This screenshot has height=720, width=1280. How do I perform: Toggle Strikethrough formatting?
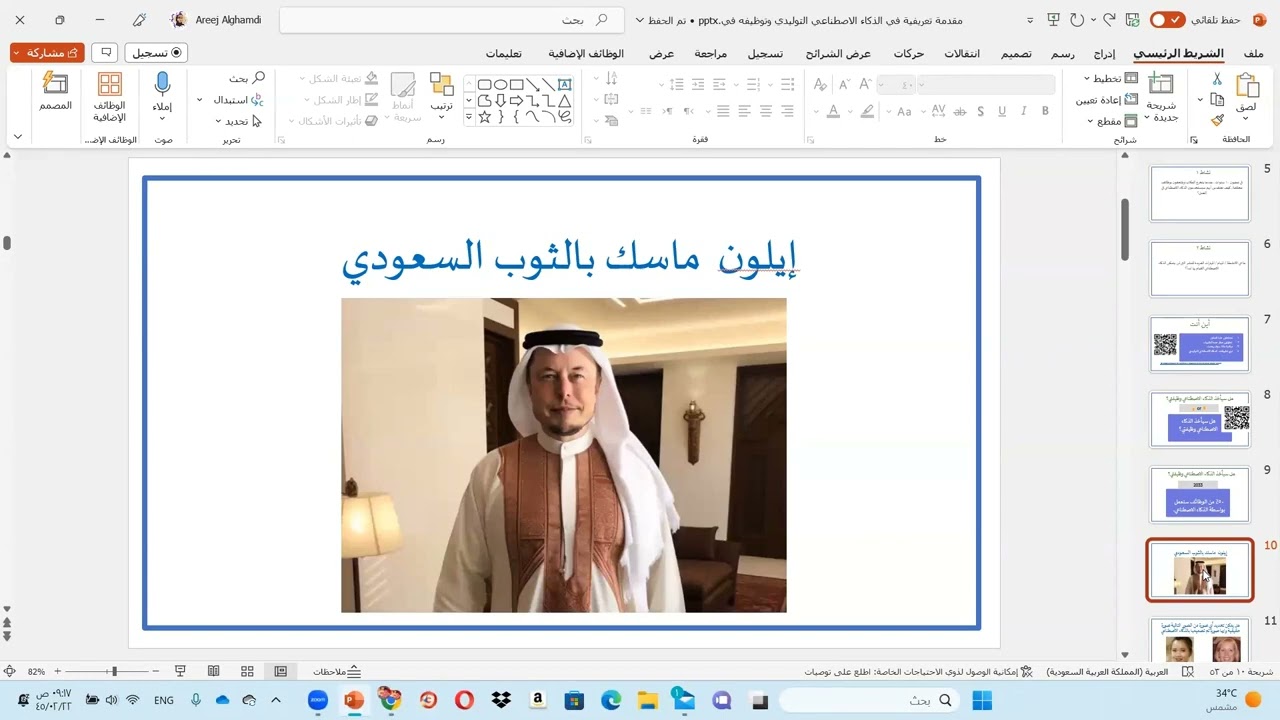[960, 111]
